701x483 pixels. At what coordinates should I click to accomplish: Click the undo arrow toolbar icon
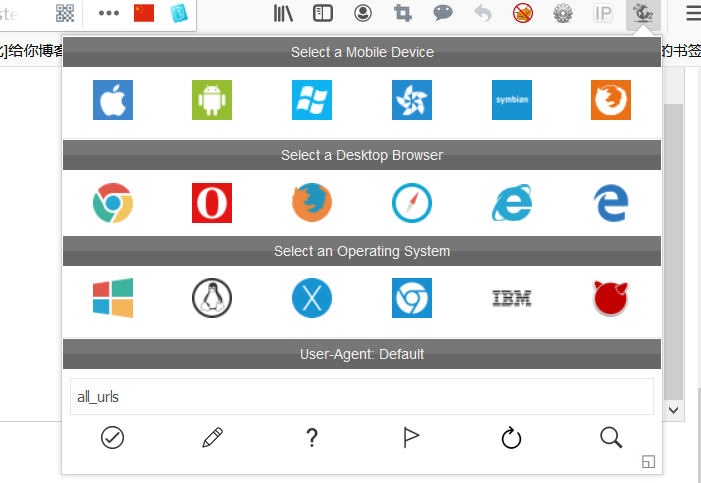[483, 13]
